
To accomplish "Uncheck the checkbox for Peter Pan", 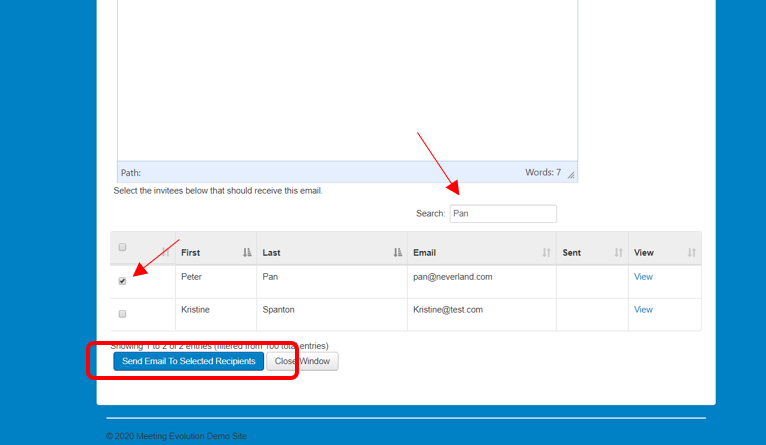I will point(123,281).
